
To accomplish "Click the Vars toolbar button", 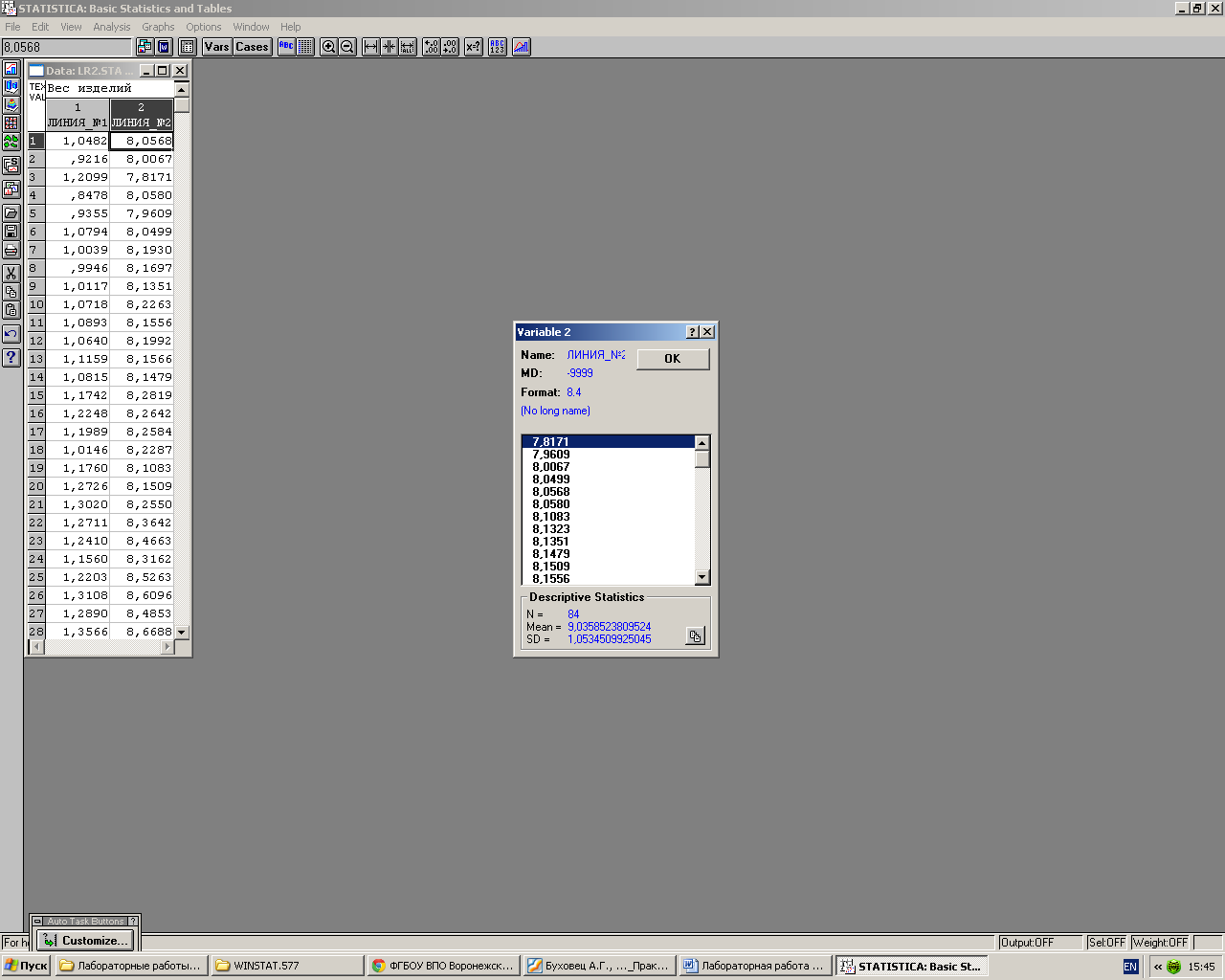I will pyautogui.click(x=217, y=47).
